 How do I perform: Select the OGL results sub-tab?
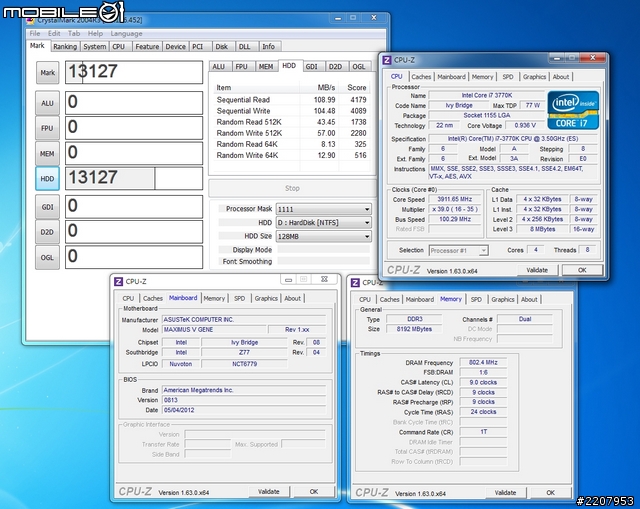pyautogui.click(x=359, y=67)
